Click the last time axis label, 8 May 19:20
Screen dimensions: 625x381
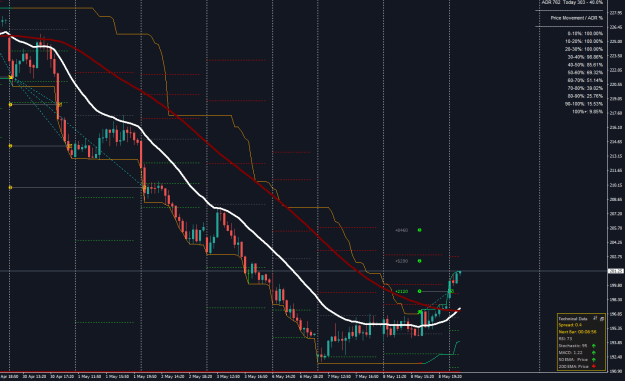[x=450, y=376]
